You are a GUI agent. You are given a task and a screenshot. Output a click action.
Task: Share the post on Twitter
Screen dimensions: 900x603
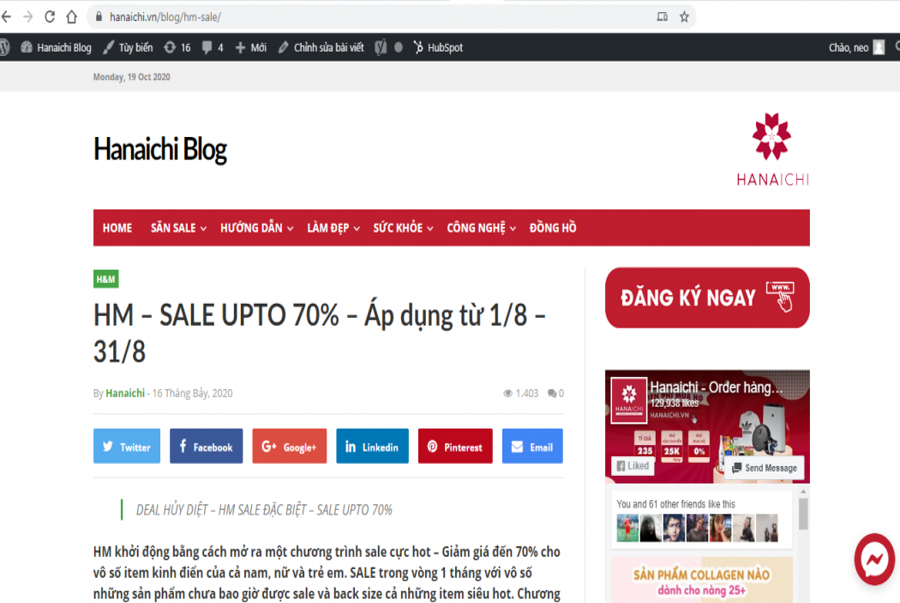coord(127,446)
